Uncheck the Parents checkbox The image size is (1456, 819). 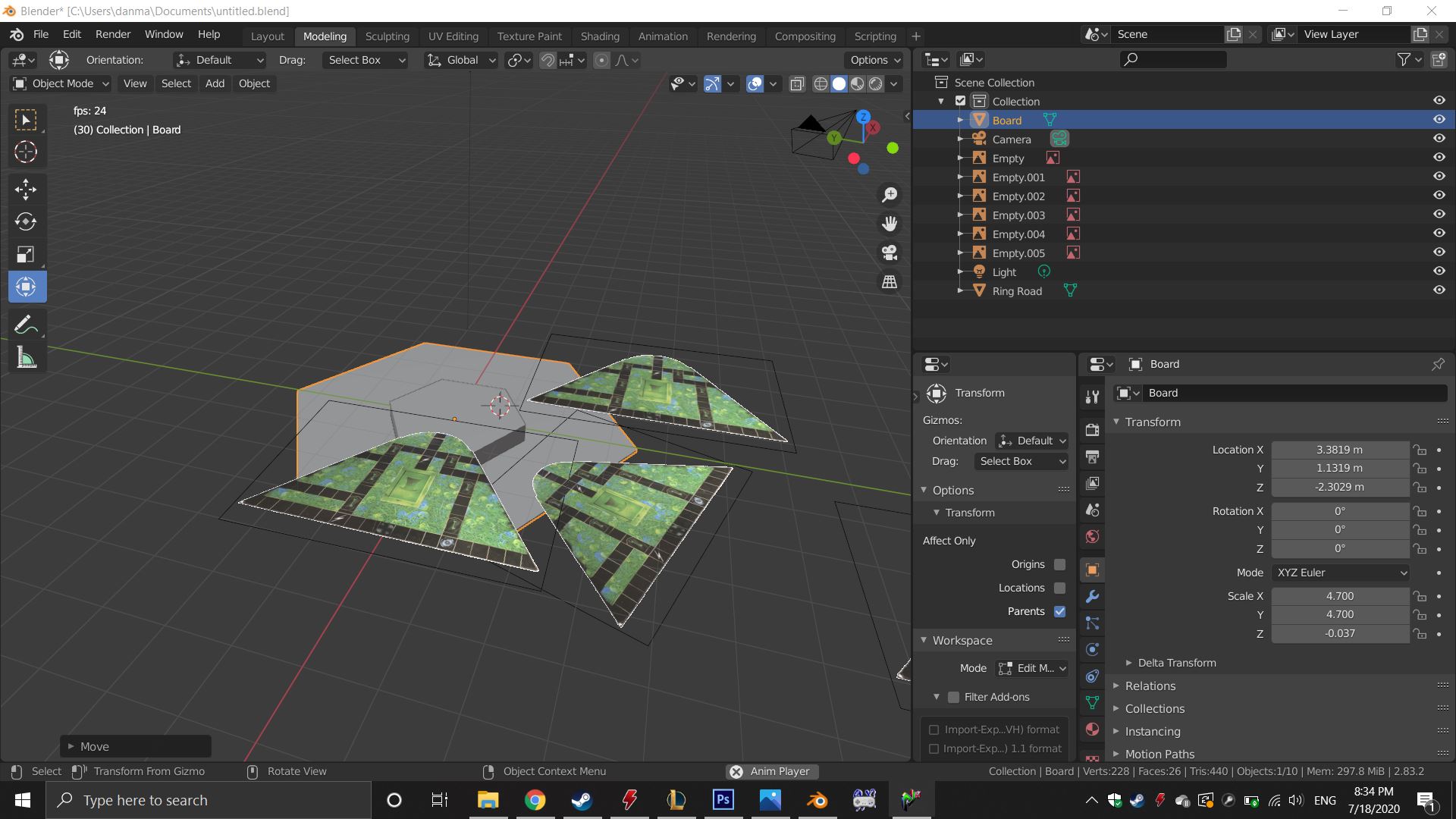click(1059, 611)
